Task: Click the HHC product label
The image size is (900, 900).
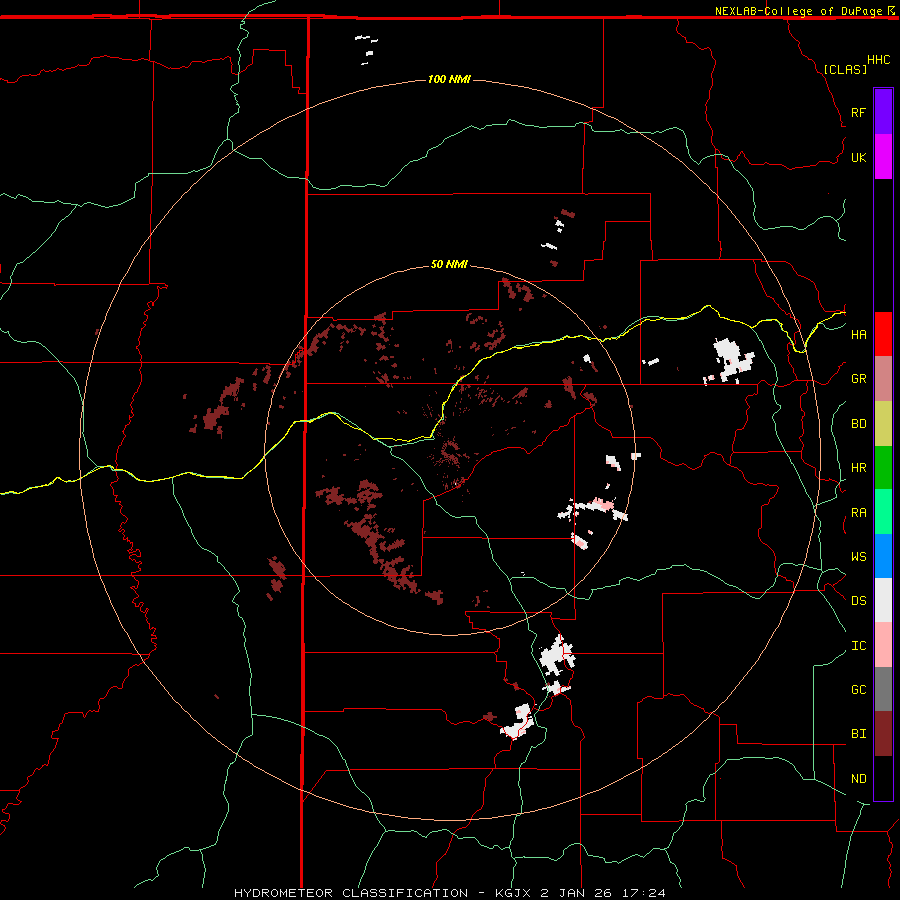Action: (x=879, y=60)
